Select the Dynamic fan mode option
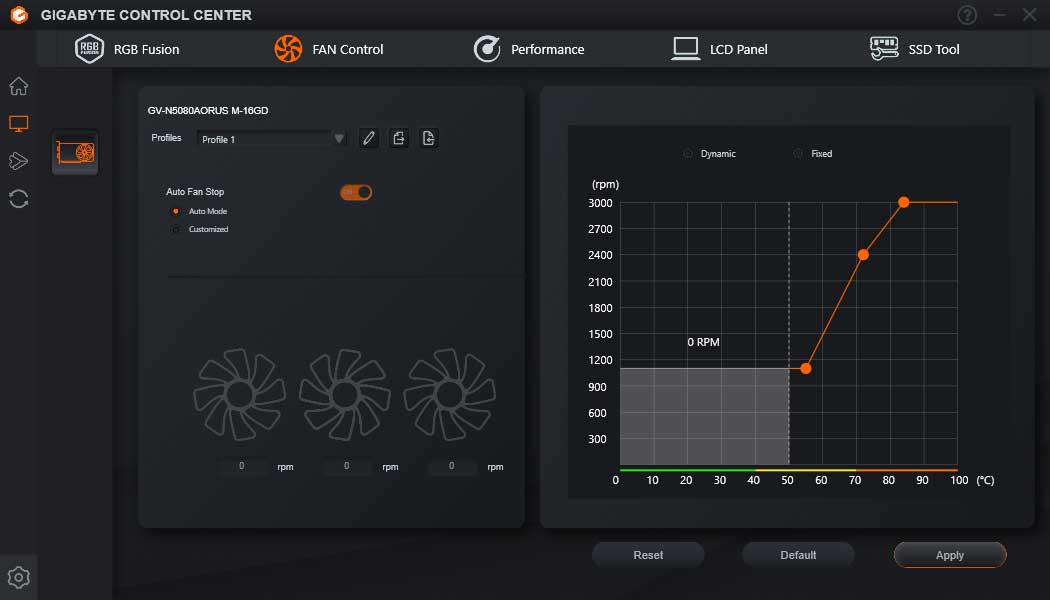1050x600 pixels. (x=688, y=153)
